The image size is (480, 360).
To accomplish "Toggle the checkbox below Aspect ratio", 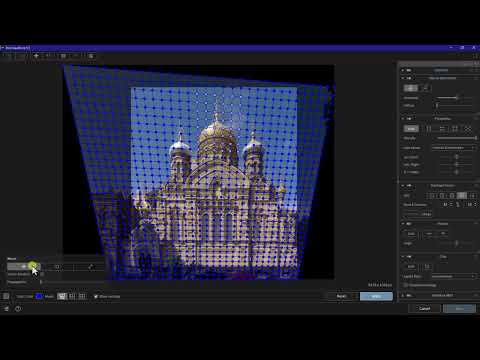I will tap(406, 285).
